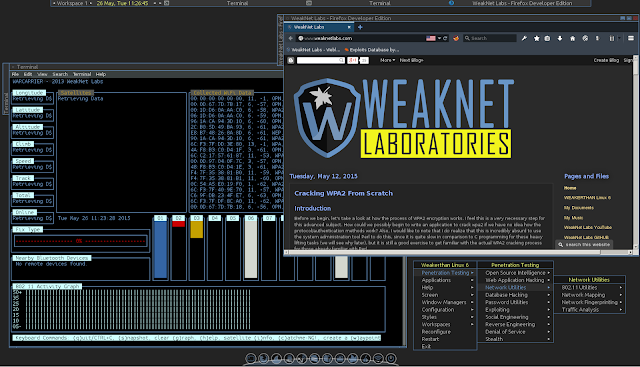Expand the More dropdown in Blogger bar
640x367 pixels.
(387, 60)
